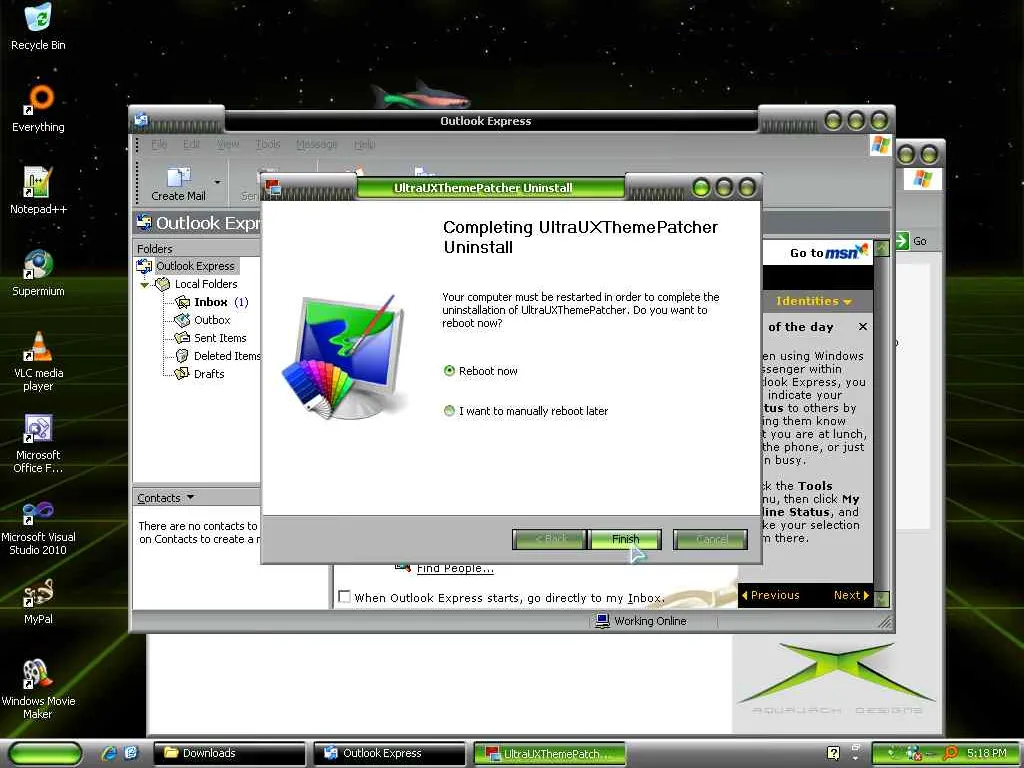1024x768 pixels.
Task: Open the Create Mail dropdown arrow
Action: tap(217, 182)
